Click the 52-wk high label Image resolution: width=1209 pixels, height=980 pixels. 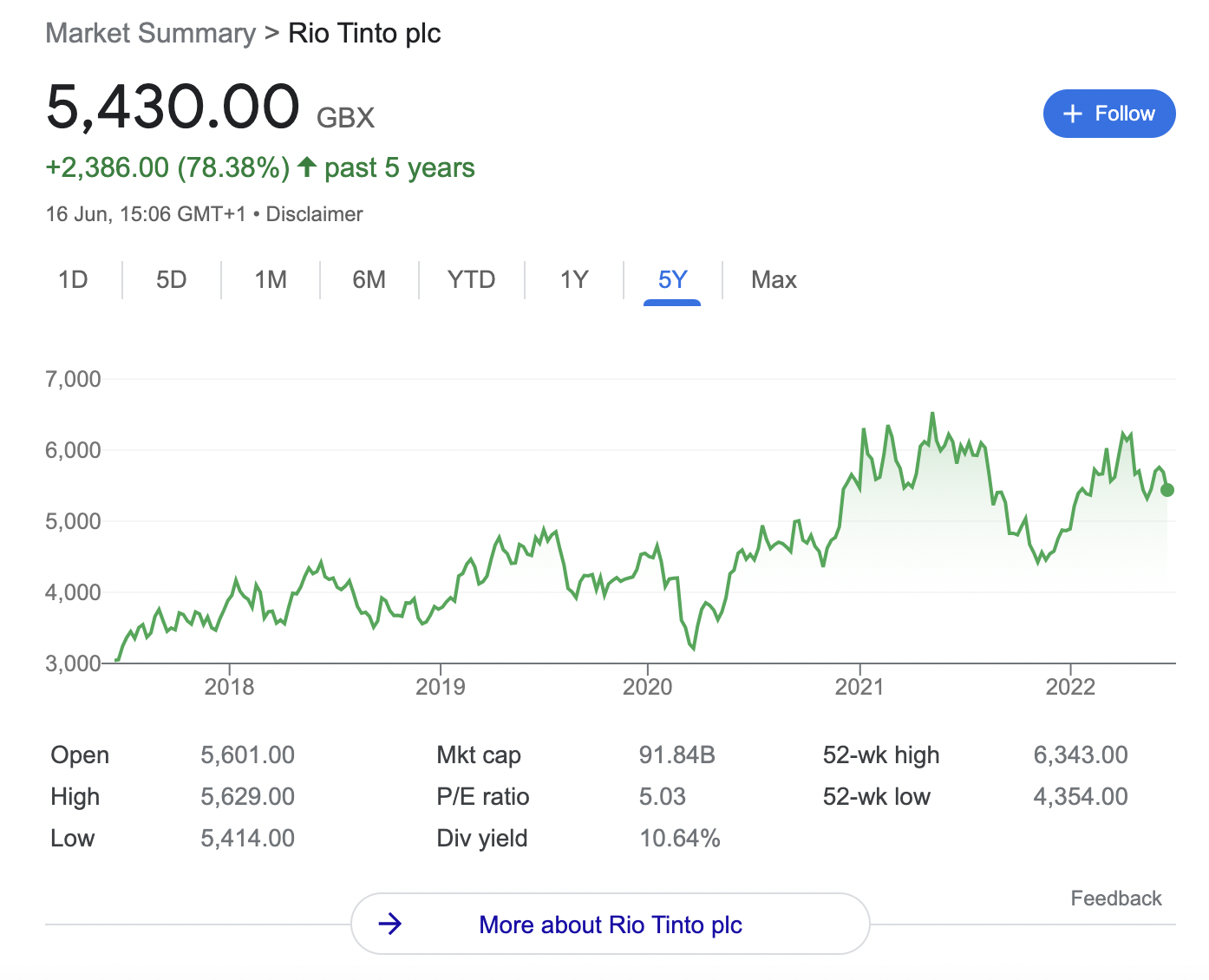point(881,755)
